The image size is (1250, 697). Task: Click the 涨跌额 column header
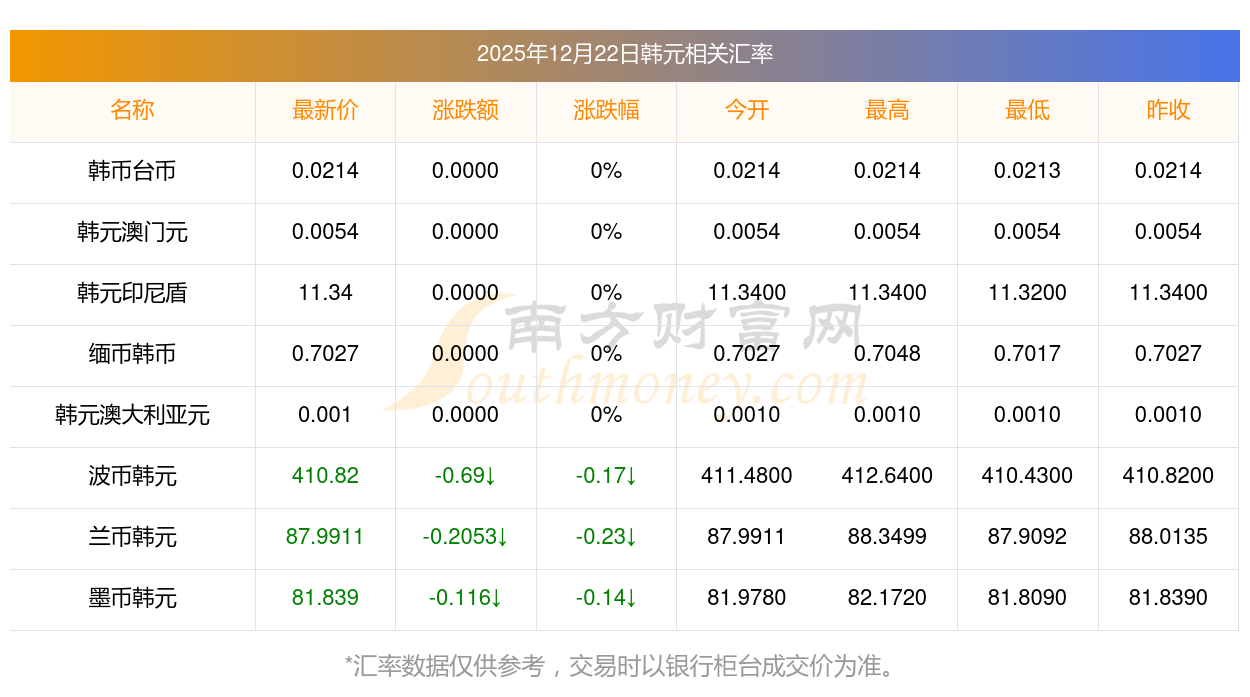point(465,110)
